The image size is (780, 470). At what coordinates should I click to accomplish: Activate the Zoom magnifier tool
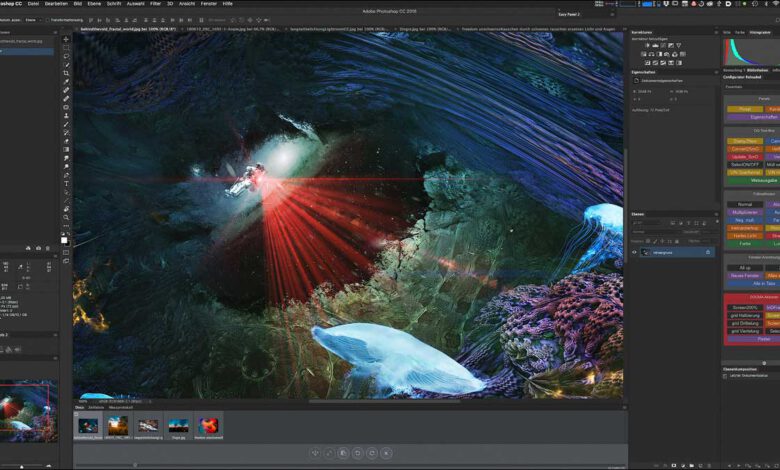pyautogui.click(x=67, y=217)
